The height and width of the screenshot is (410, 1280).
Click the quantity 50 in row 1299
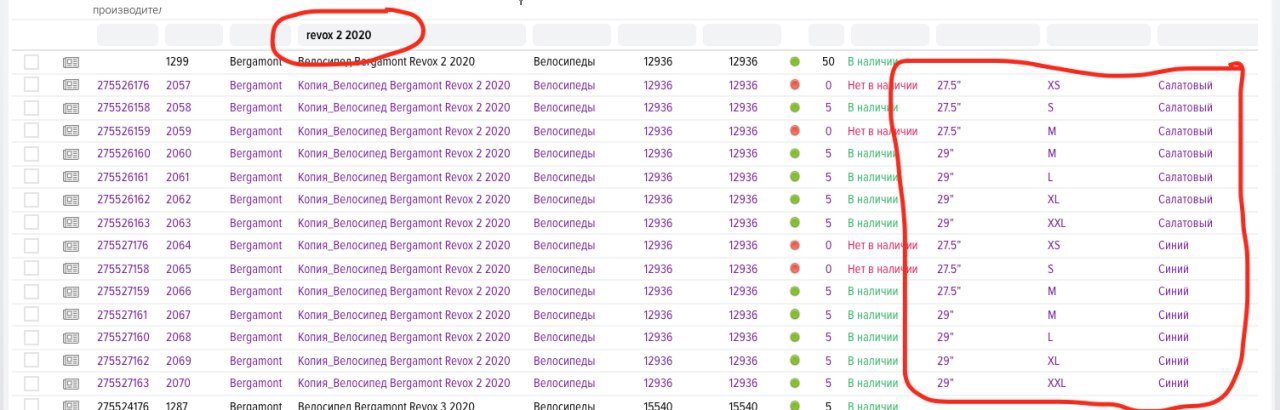828,62
